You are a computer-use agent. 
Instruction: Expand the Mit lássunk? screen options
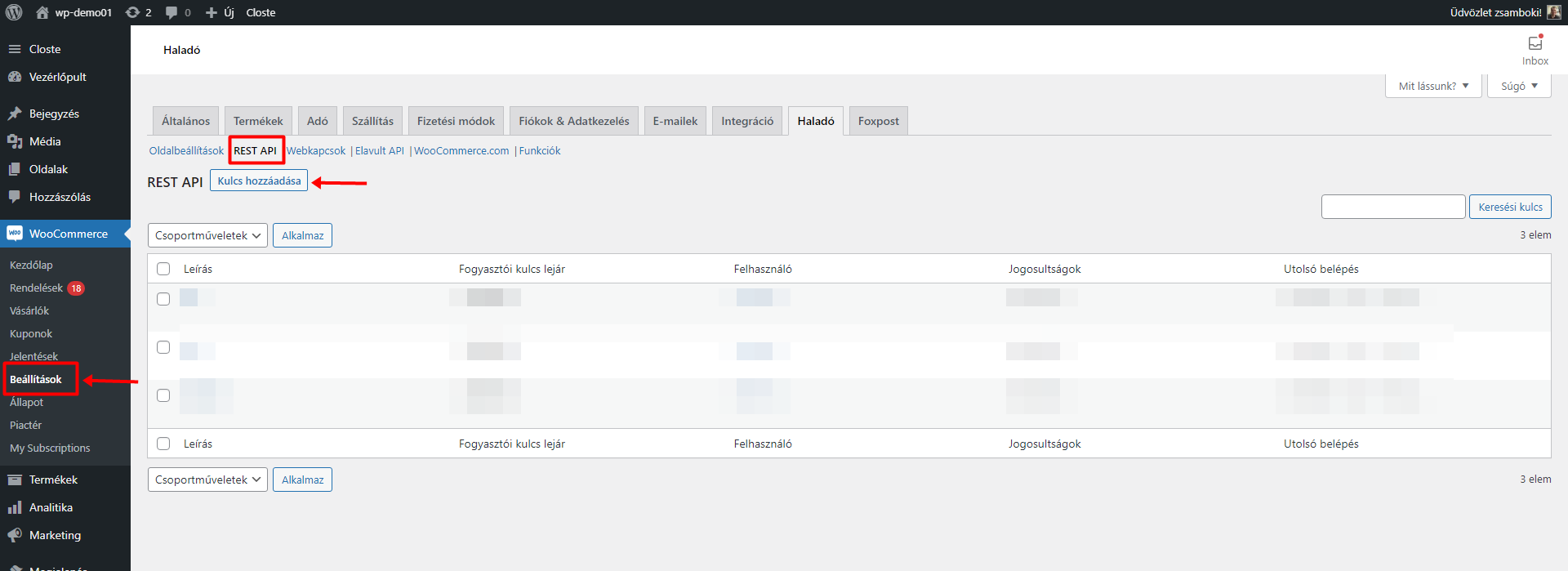click(1433, 86)
